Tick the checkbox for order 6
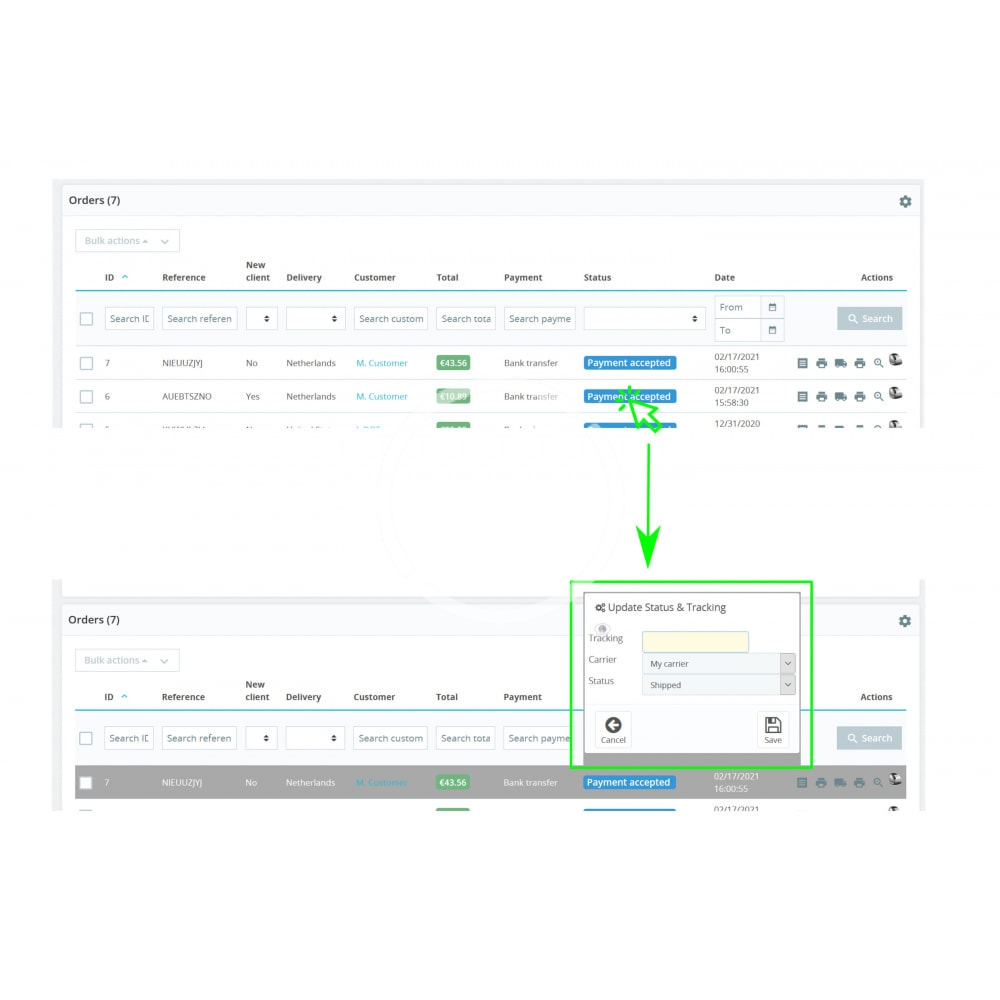1000x1000 pixels. (x=86, y=397)
